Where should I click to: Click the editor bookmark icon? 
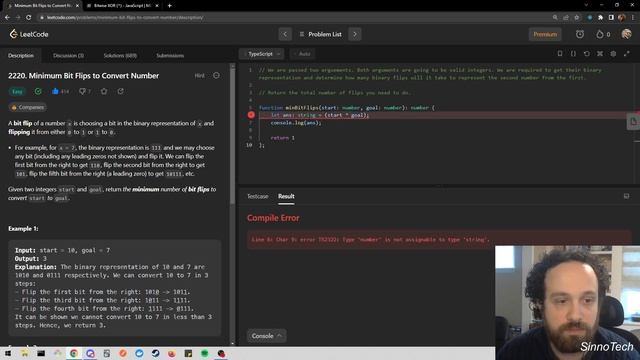pos(560,54)
